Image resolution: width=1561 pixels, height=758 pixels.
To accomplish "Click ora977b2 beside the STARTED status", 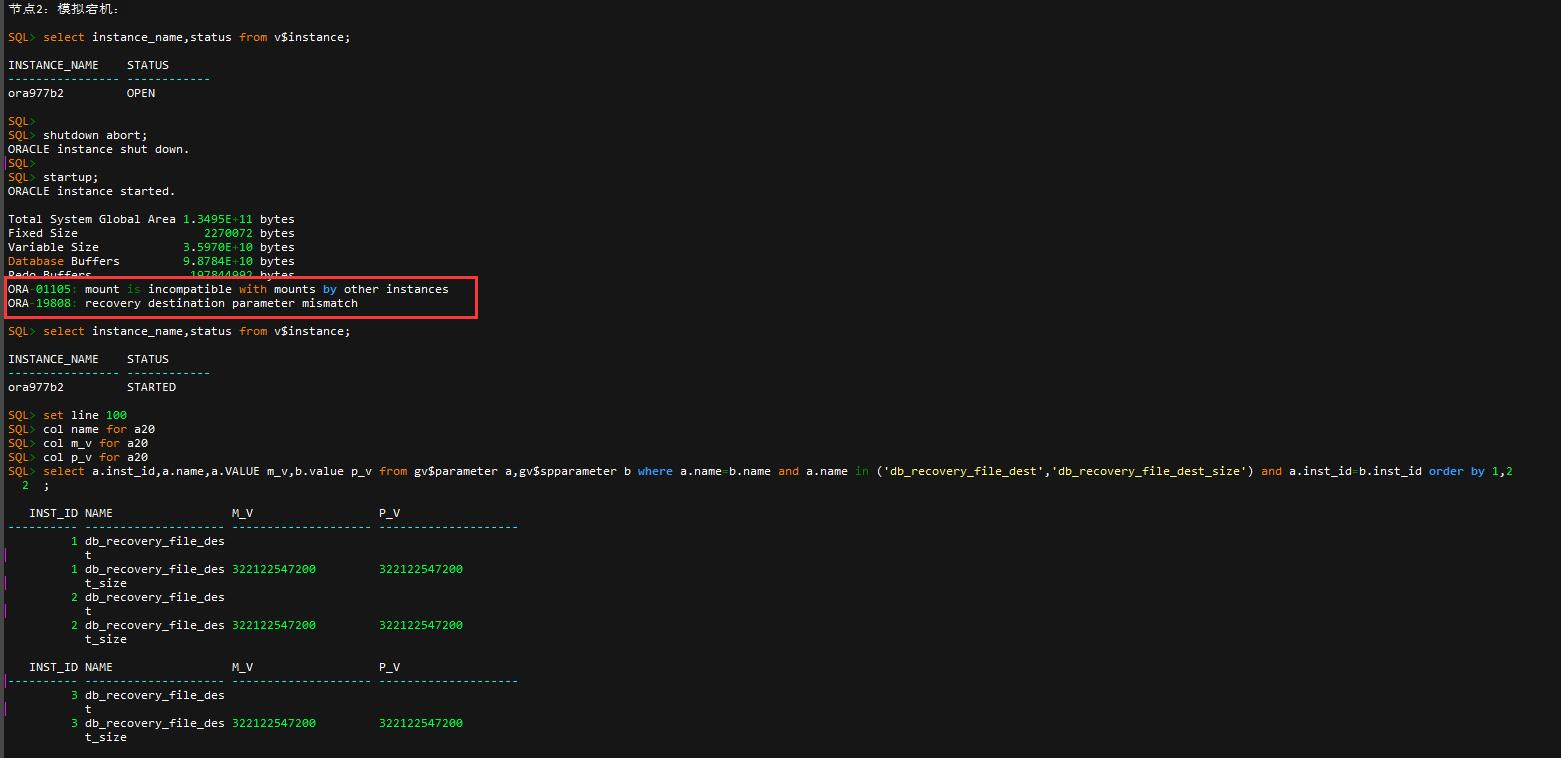I will coord(36,387).
